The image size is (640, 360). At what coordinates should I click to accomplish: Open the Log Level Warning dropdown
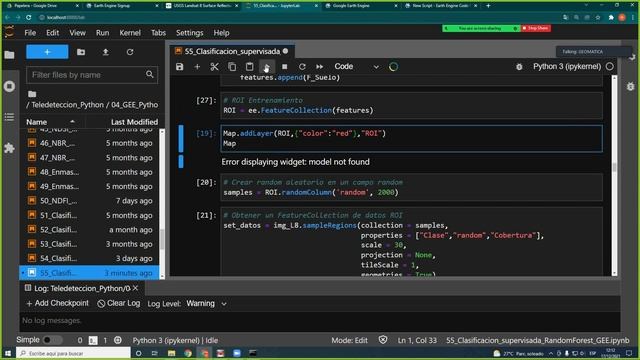click(x=207, y=304)
